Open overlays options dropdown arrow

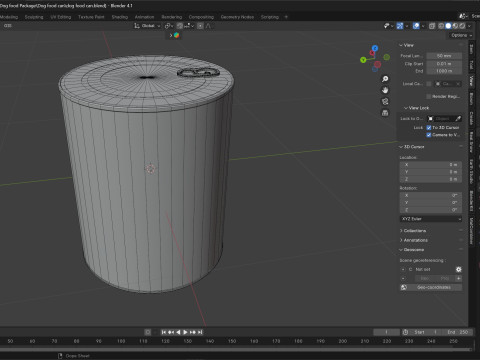423,26
